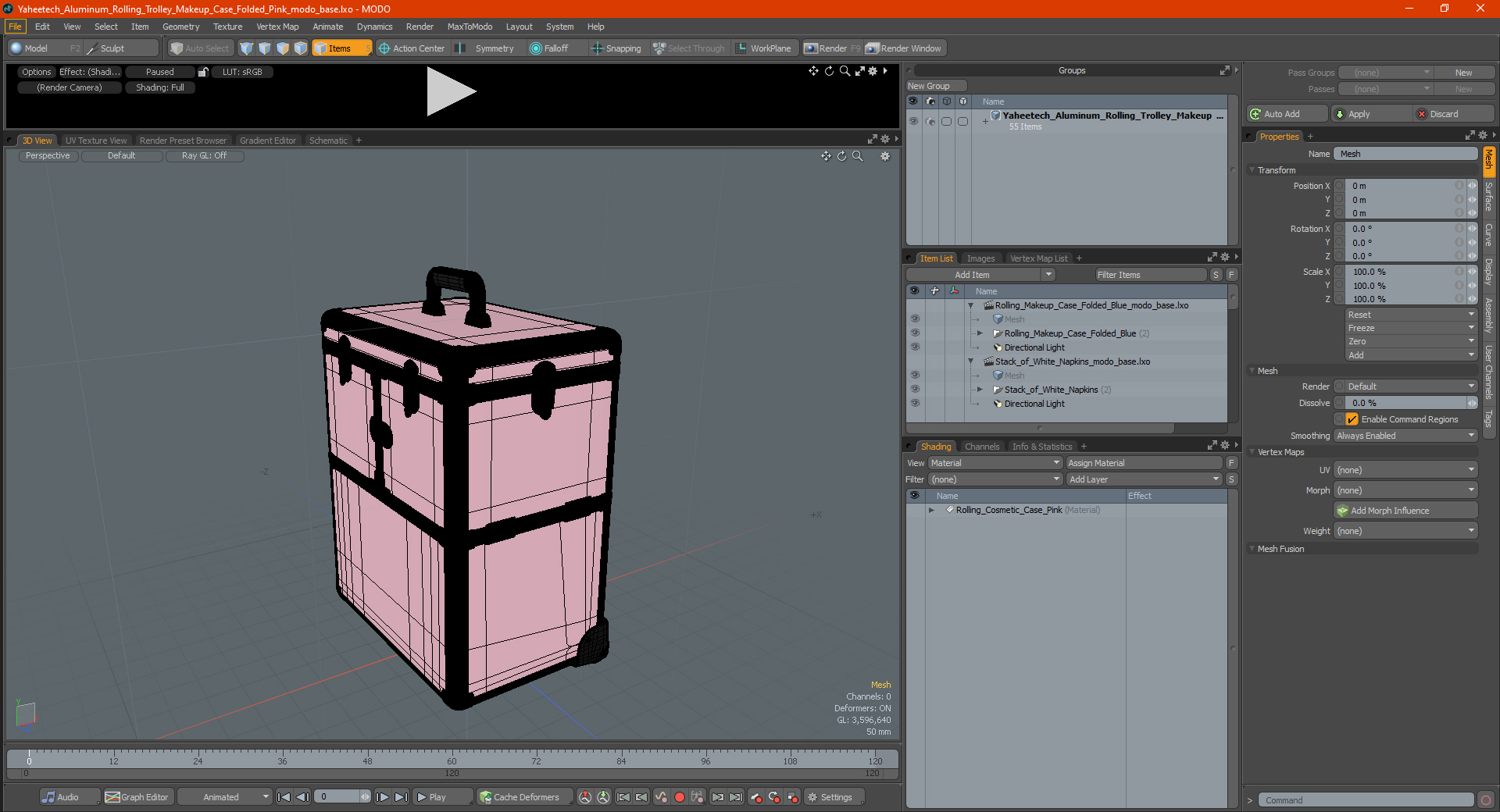
Task: Click the Discard button
Action: pyautogui.click(x=1453, y=114)
